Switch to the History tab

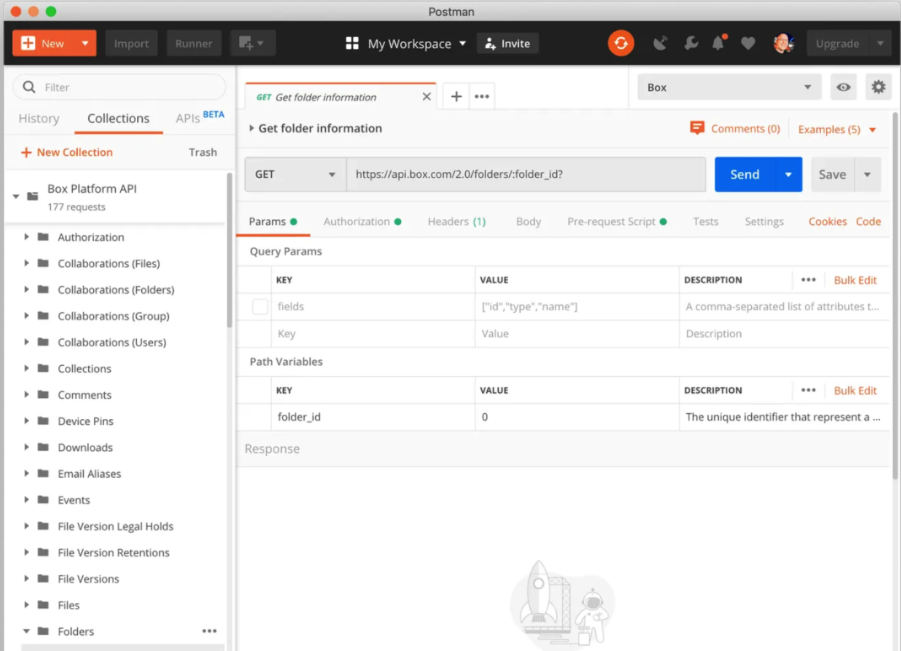[x=39, y=118]
